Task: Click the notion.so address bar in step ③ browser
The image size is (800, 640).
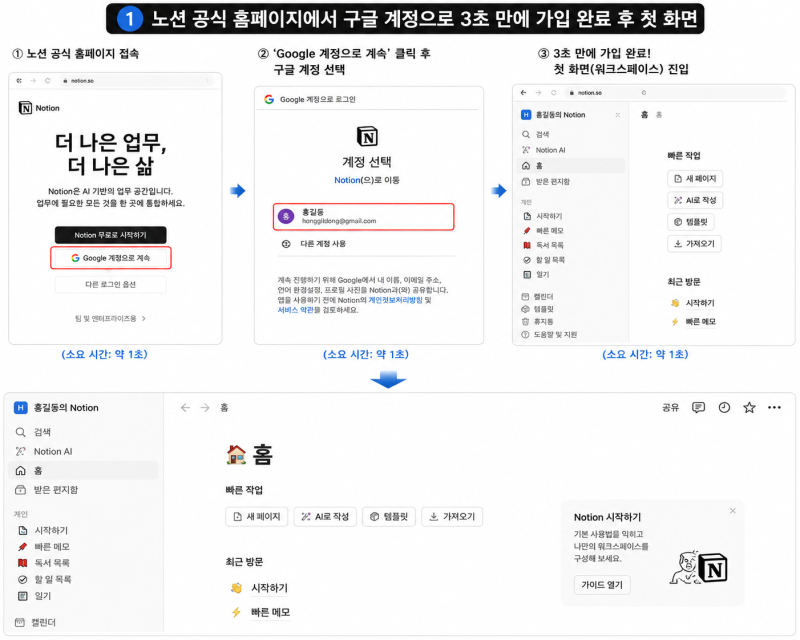Action: 676,93
